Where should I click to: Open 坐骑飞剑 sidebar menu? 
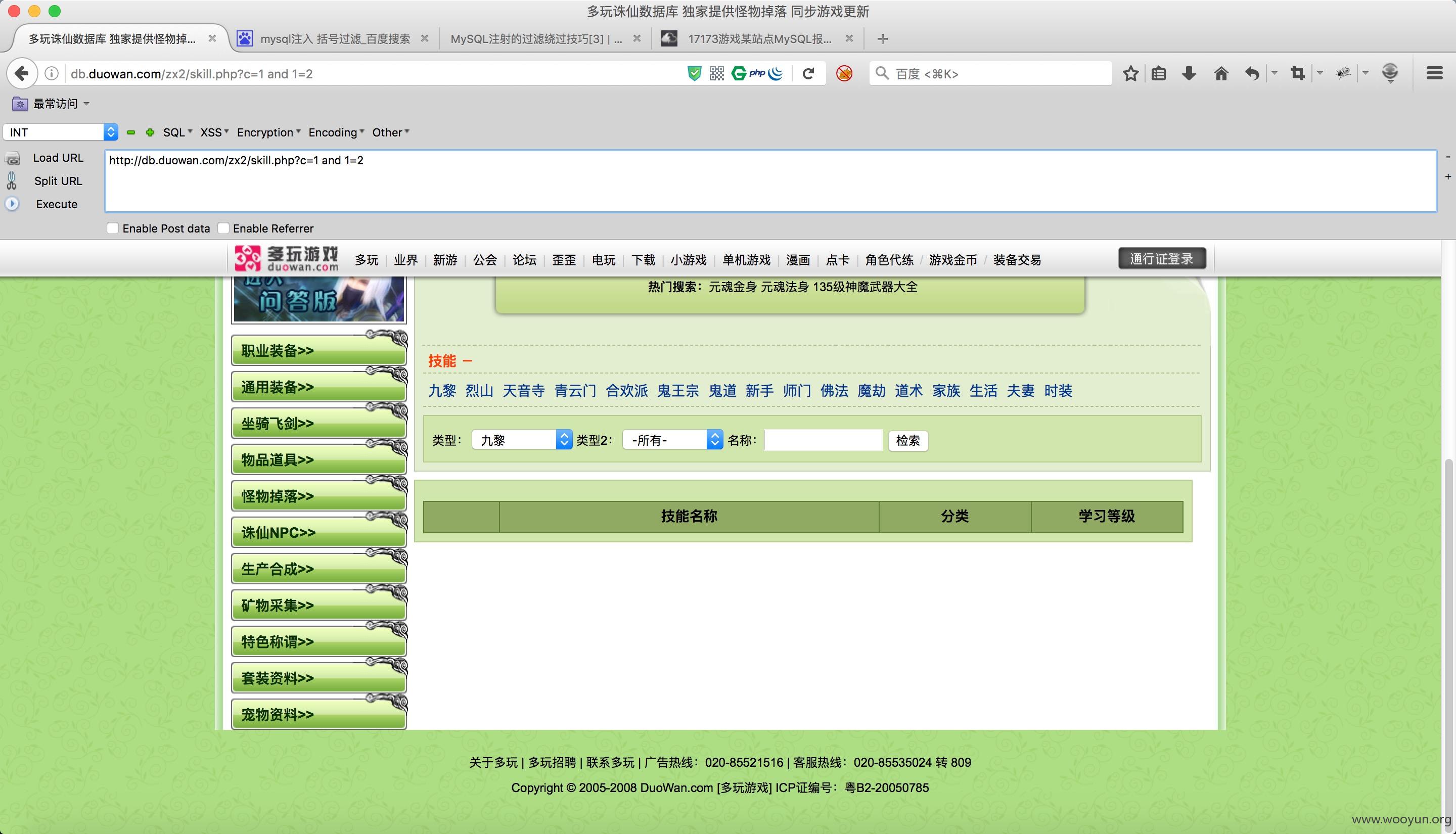click(318, 423)
